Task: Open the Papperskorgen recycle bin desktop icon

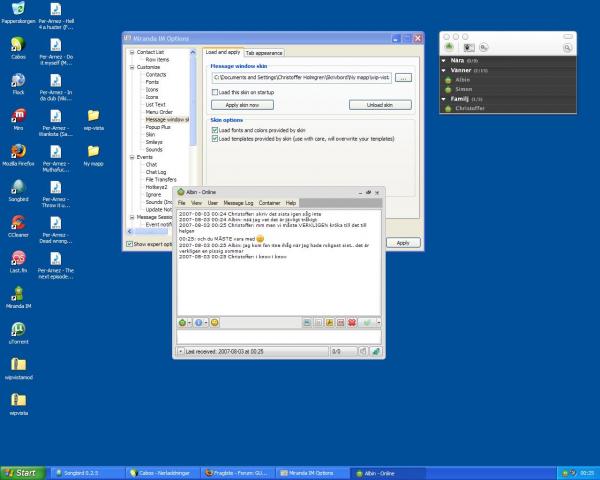Action: pyautogui.click(x=18, y=13)
